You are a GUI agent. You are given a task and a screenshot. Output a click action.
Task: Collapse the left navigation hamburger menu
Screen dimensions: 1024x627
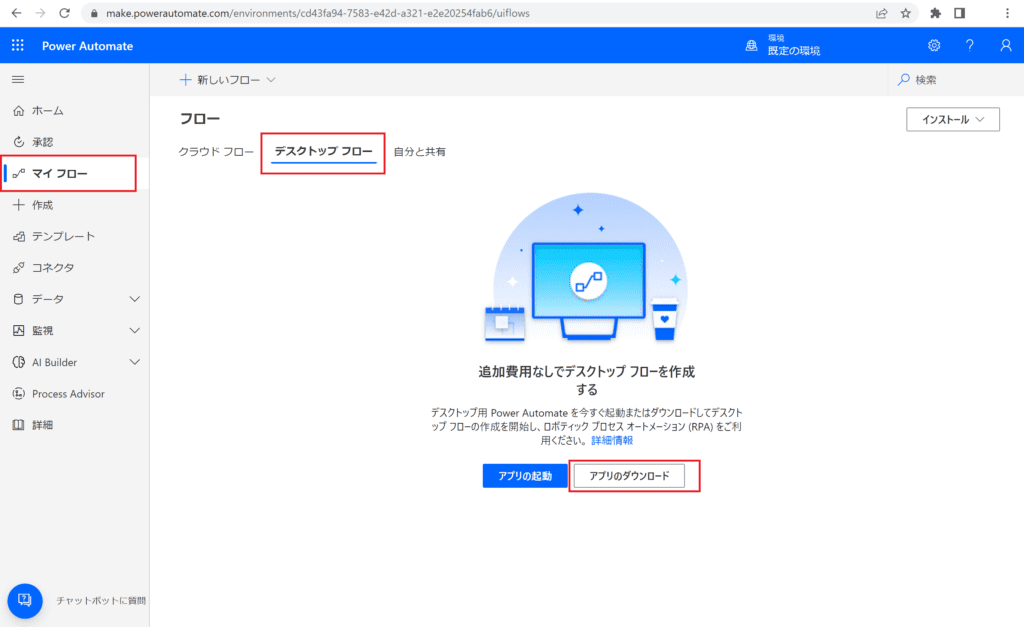18,79
